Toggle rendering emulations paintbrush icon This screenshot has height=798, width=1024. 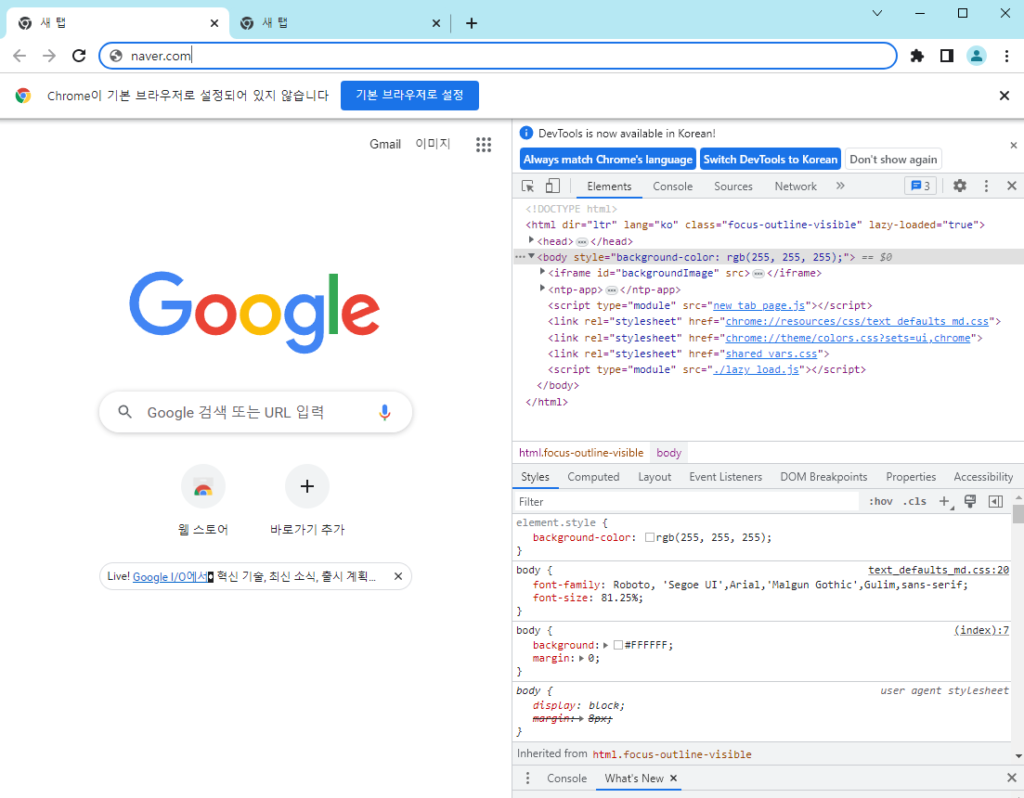970,502
